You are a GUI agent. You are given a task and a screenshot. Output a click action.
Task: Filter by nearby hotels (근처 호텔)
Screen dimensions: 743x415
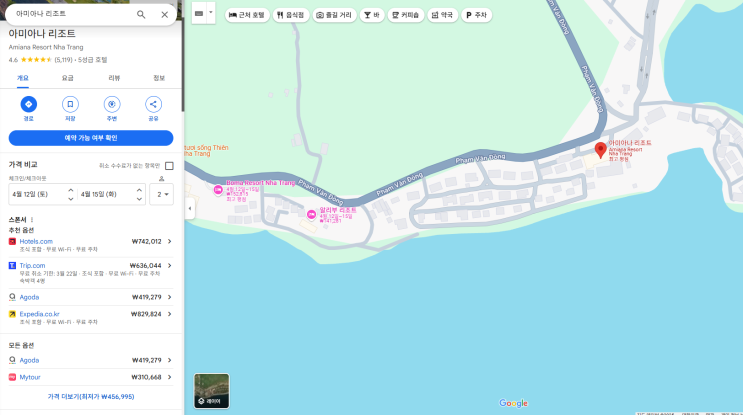coord(247,15)
